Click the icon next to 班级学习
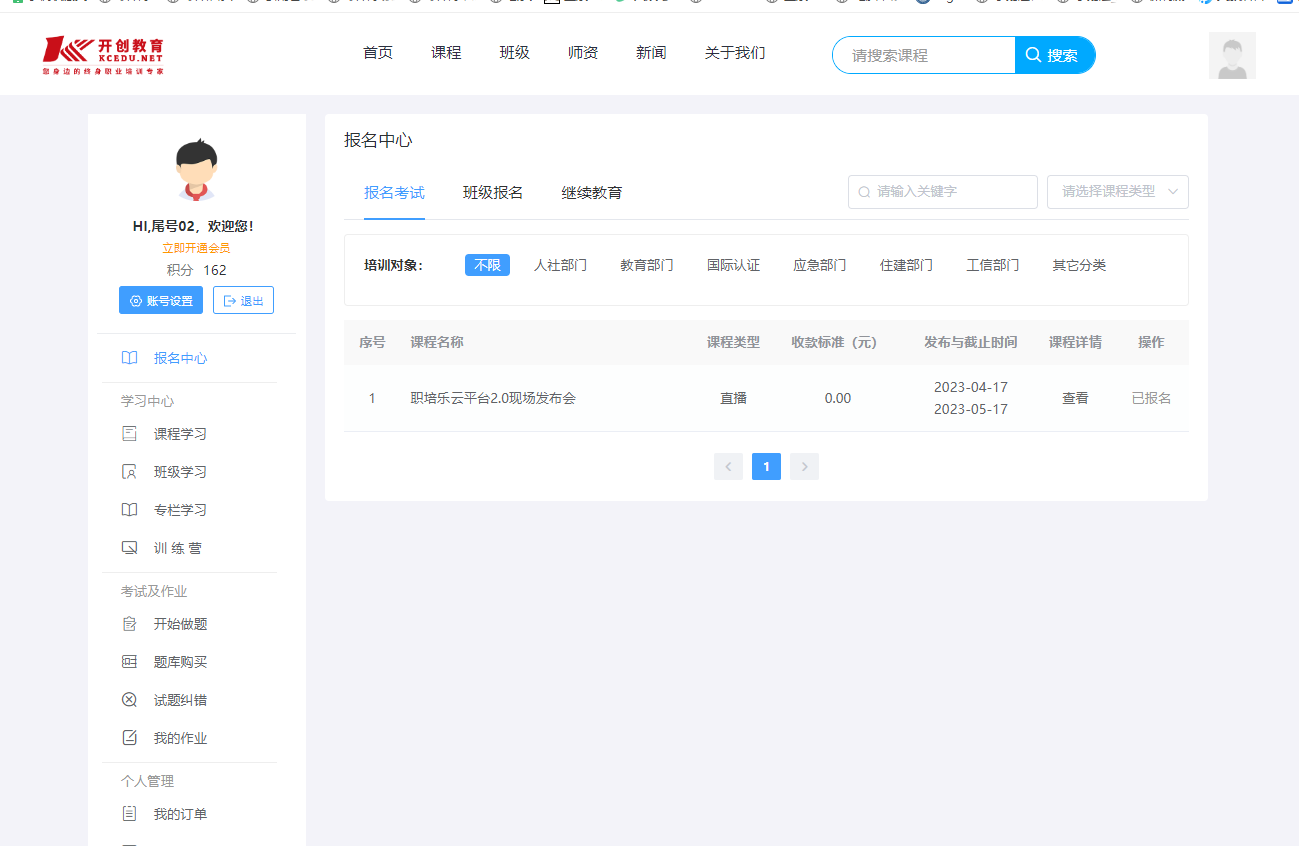This screenshot has width=1299, height=846. pyautogui.click(x=129, y=472)
